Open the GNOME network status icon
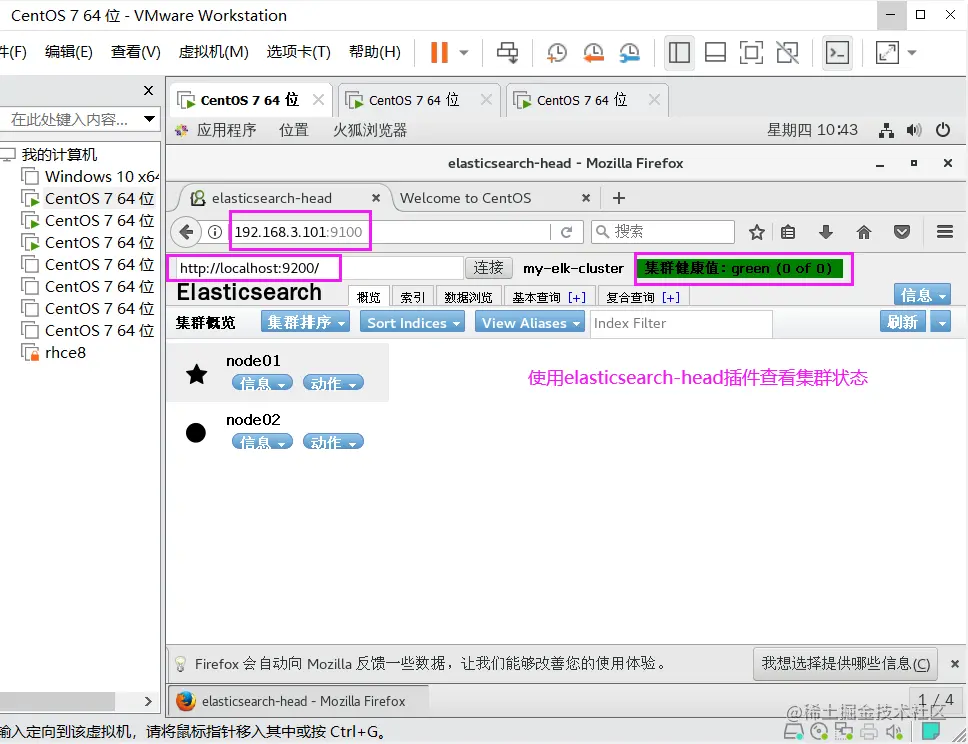Image resolution: width=968 pixels, height=744 pixels. [x=887, y=130]
